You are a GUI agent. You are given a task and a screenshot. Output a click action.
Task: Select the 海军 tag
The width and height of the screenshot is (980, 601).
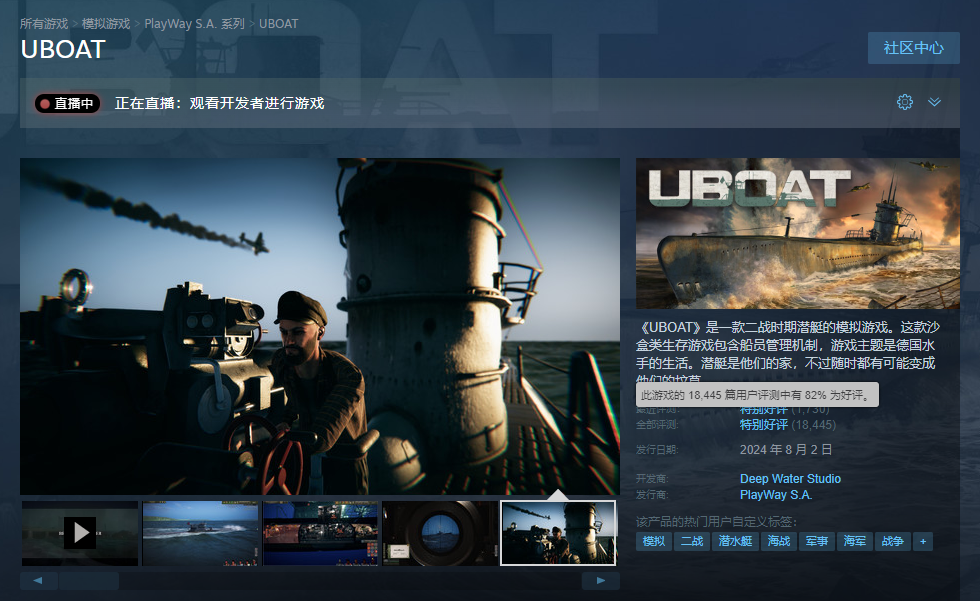(854, 541)
